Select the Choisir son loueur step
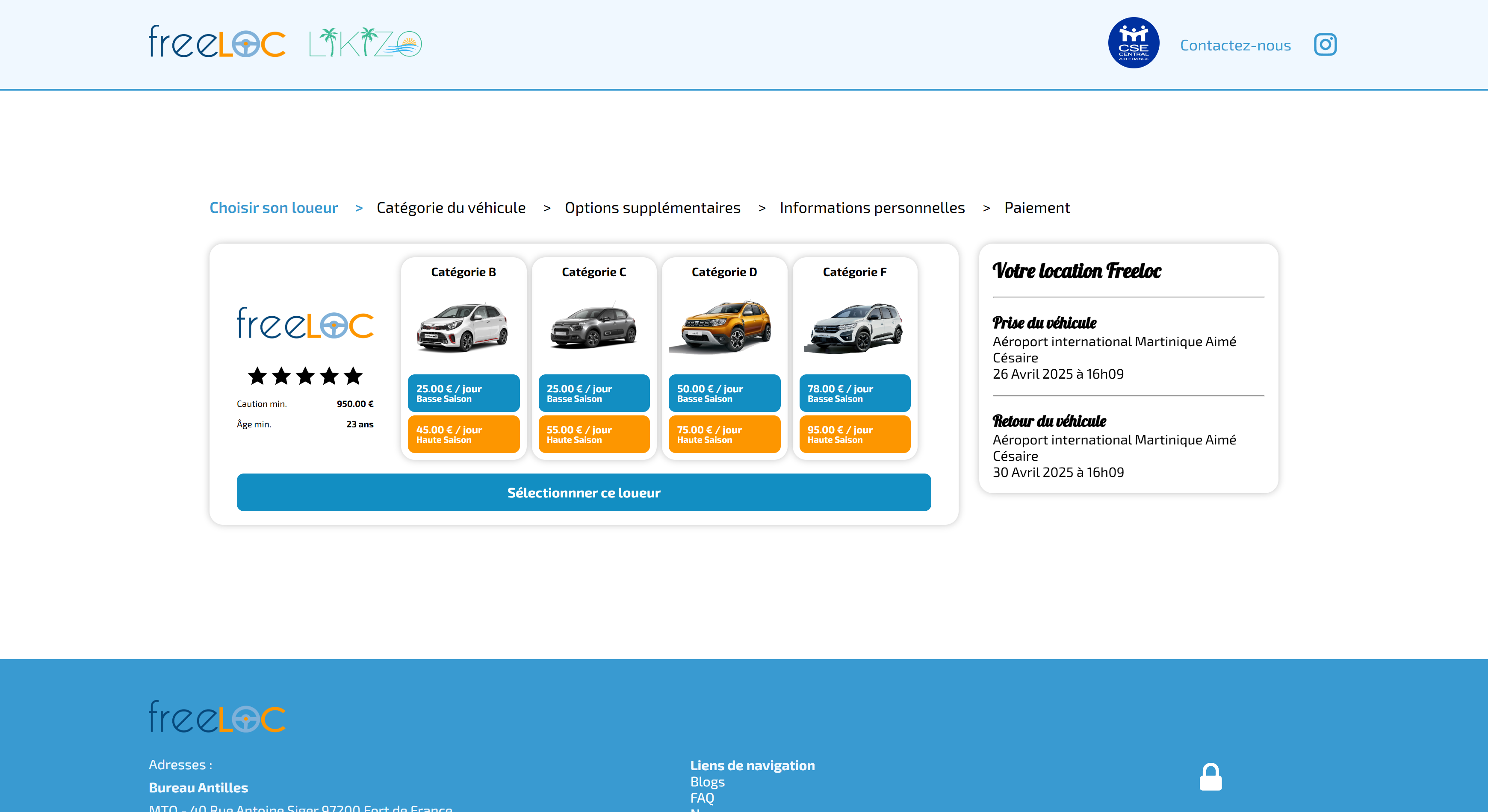Viewport: 1488px width, 812px height. point(273,207)
